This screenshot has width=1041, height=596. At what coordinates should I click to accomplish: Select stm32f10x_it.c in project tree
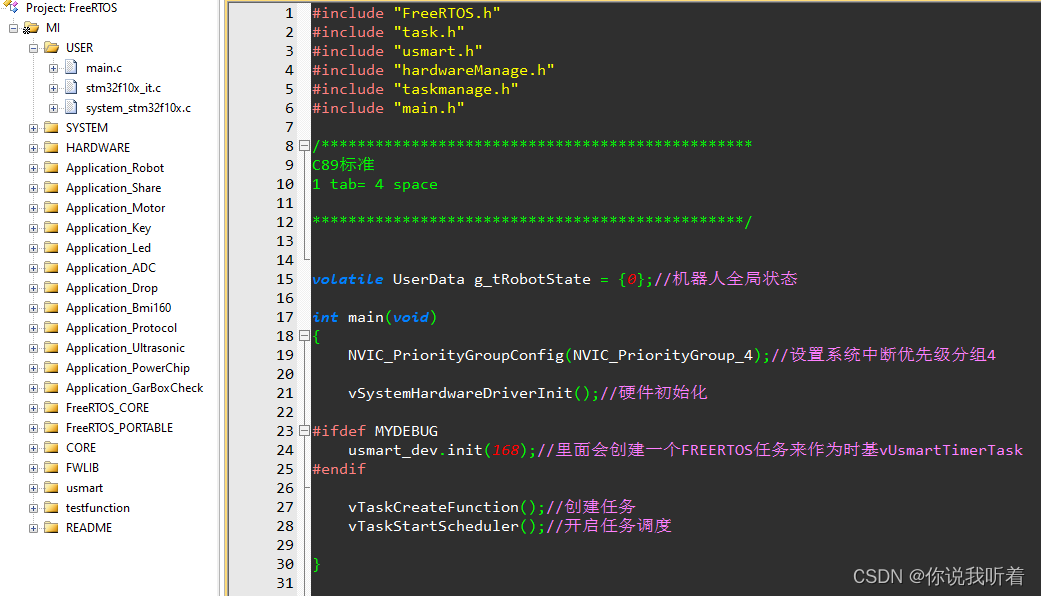pos(123,88)
